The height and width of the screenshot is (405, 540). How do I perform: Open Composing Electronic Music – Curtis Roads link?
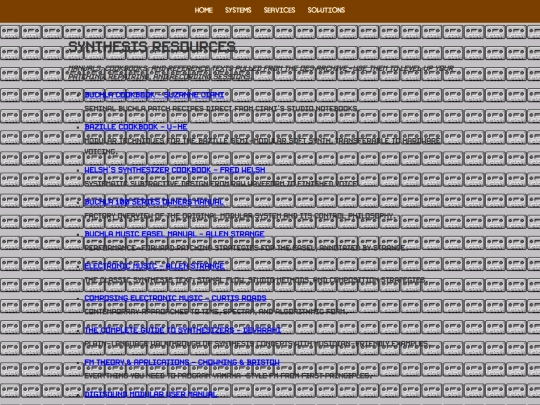coord(175,298)
